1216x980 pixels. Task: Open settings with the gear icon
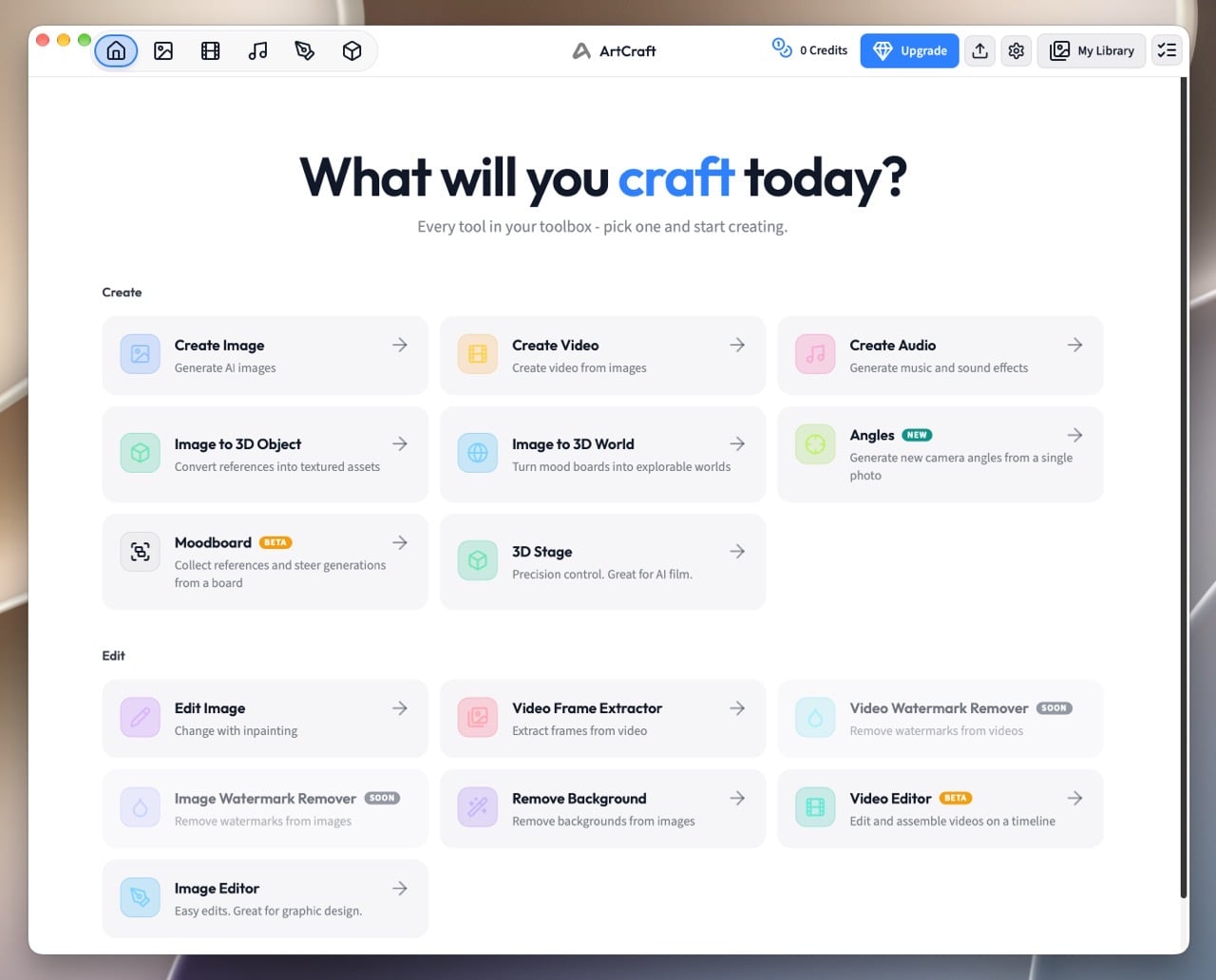coord(1016,51)
